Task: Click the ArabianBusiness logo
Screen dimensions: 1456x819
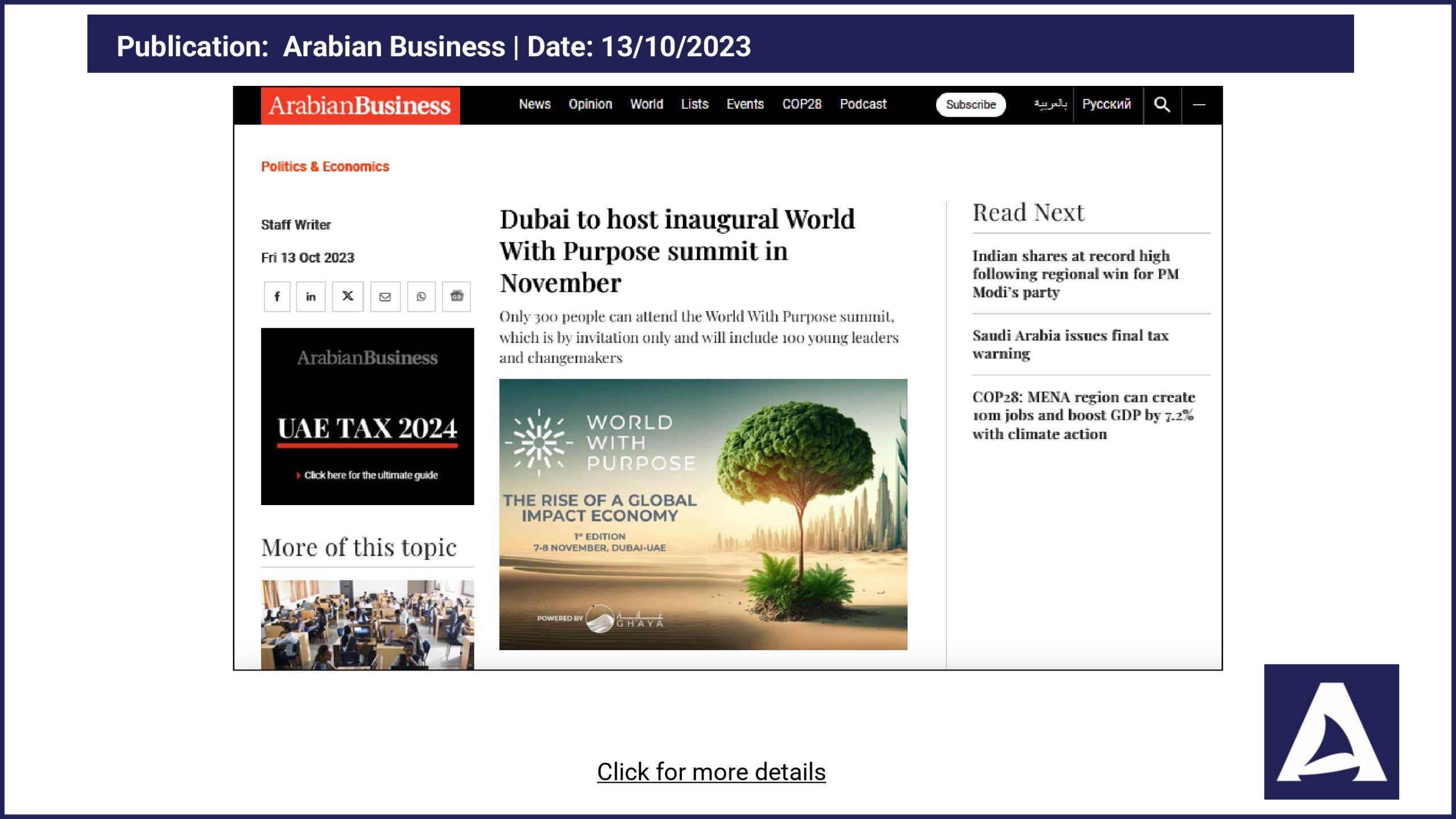Action: [x=360, y=105]
